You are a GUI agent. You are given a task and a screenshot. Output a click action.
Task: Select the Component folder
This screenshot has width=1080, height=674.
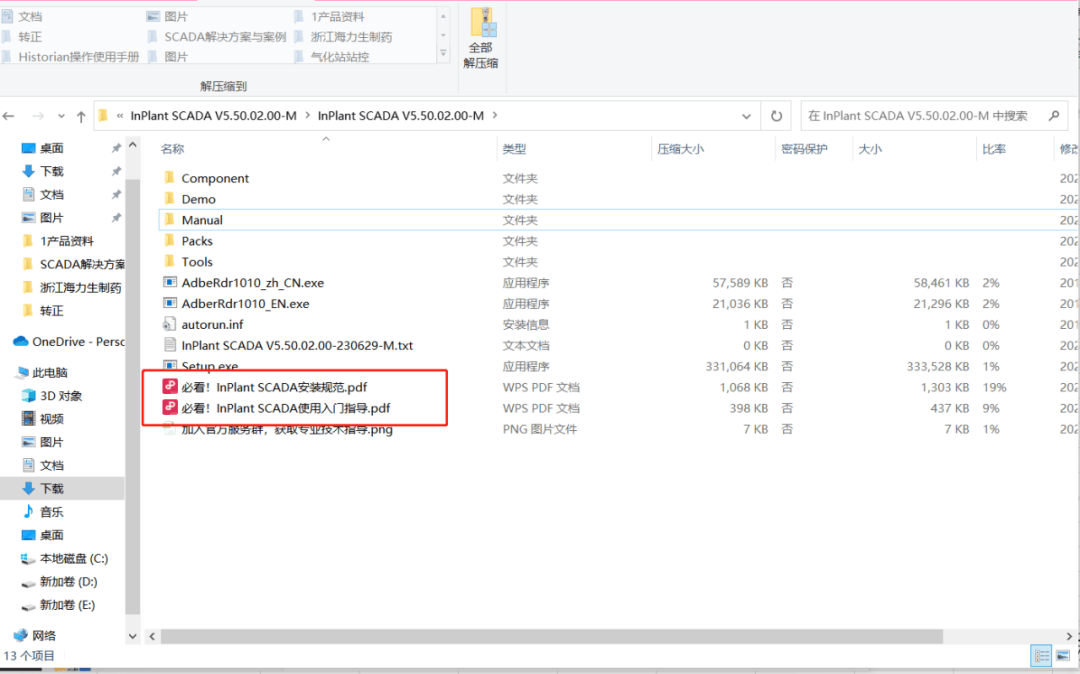click(x=215, y=178)
